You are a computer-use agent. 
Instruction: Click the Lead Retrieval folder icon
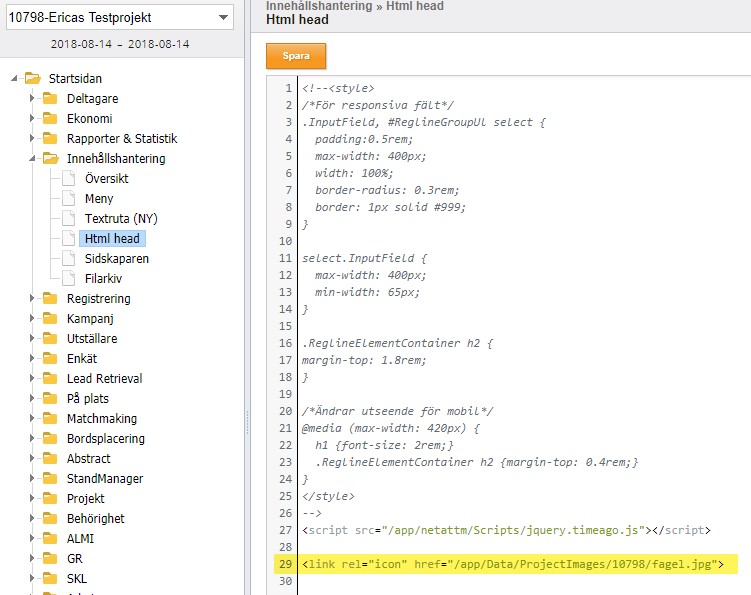point(50,378)
